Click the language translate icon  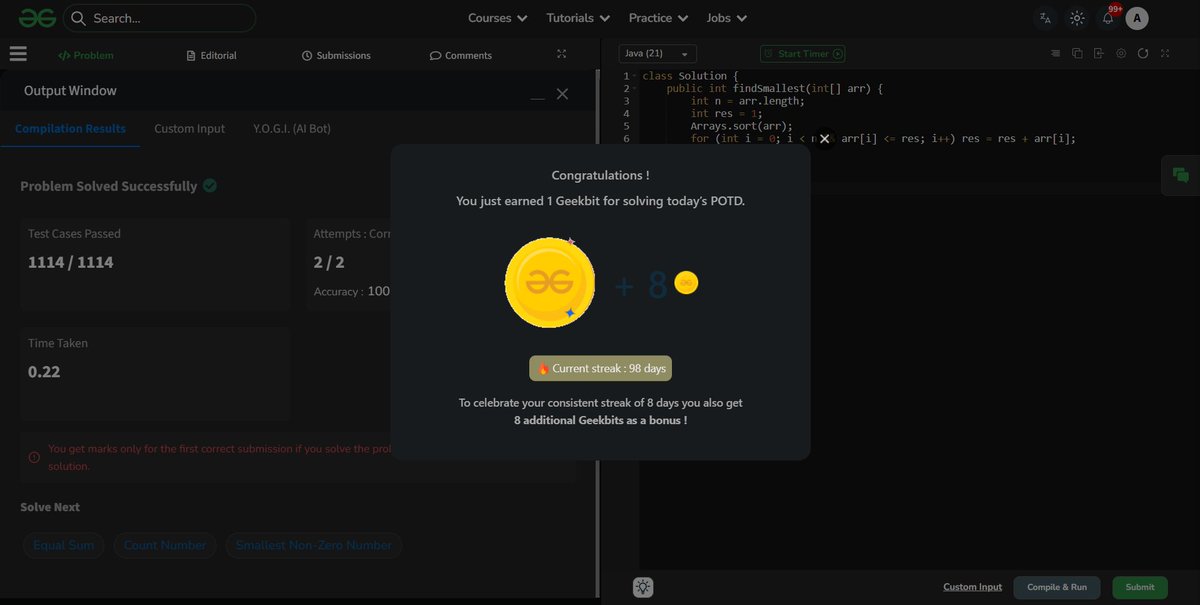pos(1045,18)
